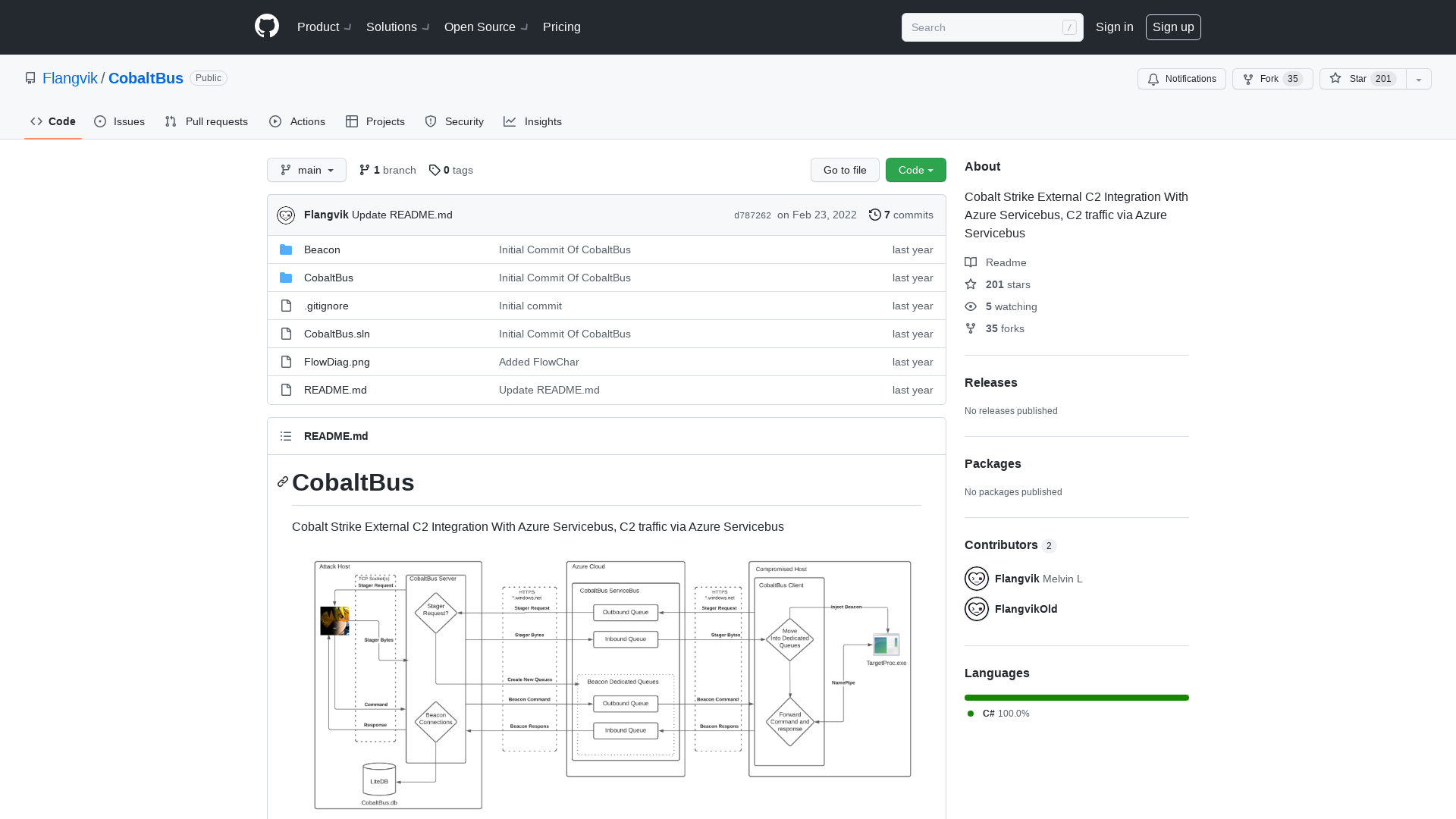
Task: Click the repository icon before Flangvik
Action: [x=30, y=78]
